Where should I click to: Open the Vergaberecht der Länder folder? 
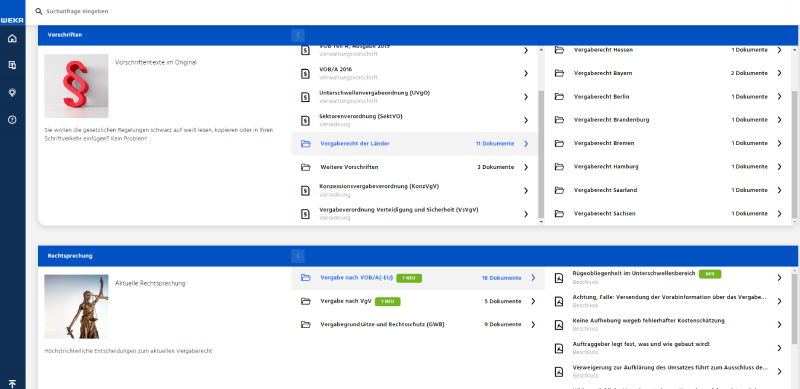414,144
